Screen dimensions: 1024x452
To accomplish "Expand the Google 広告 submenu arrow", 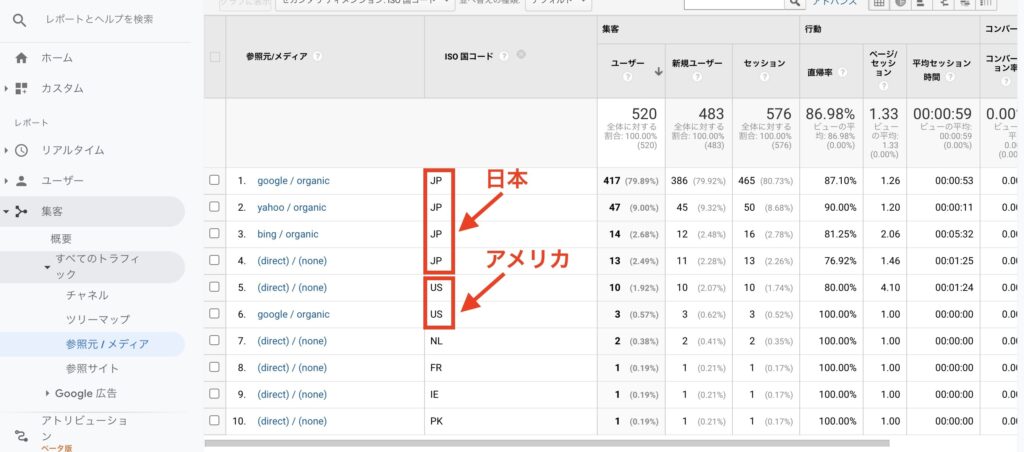I will click(x=47, y=393).
